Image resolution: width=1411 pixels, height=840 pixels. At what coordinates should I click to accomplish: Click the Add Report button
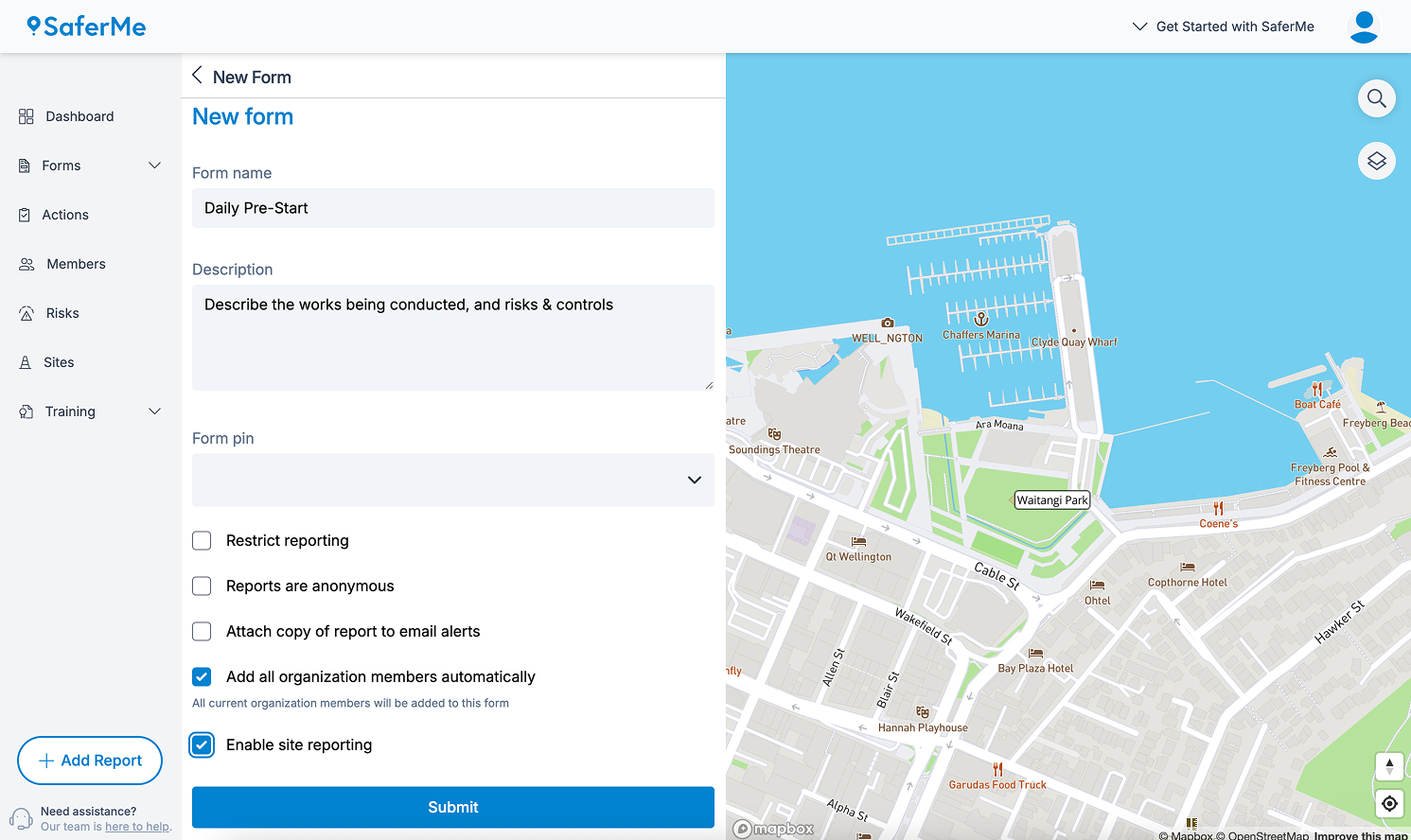(90, 761)
